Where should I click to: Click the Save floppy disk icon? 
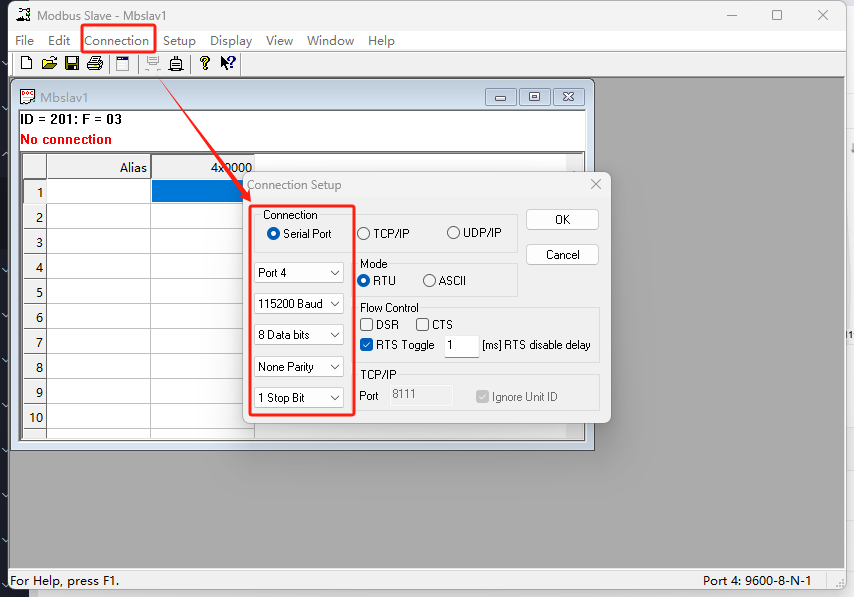point(72,64)
